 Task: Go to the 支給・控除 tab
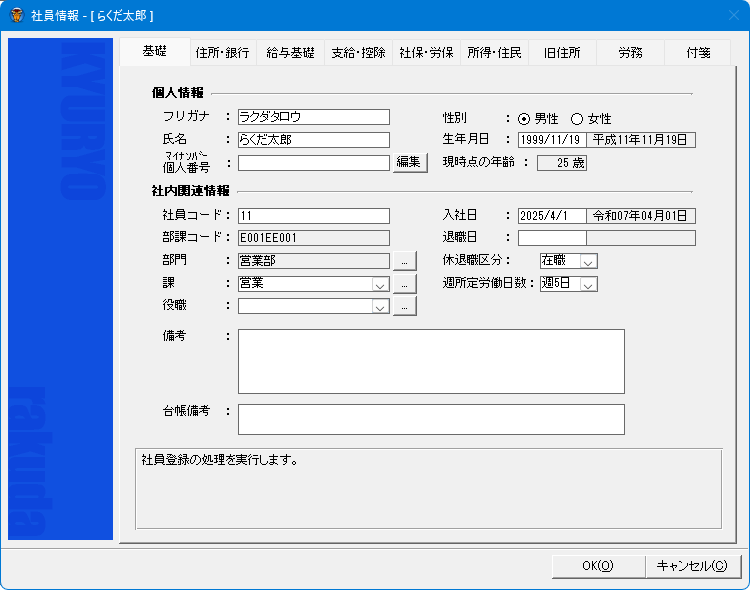coord(358,53)
